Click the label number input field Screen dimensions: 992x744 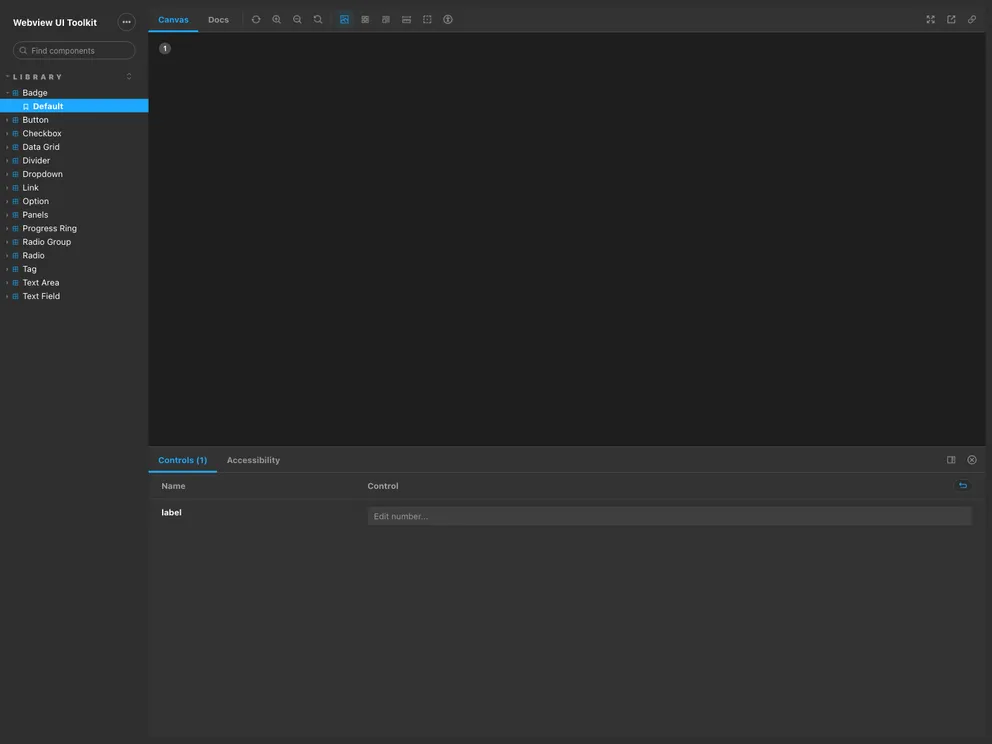click(669, 516)
